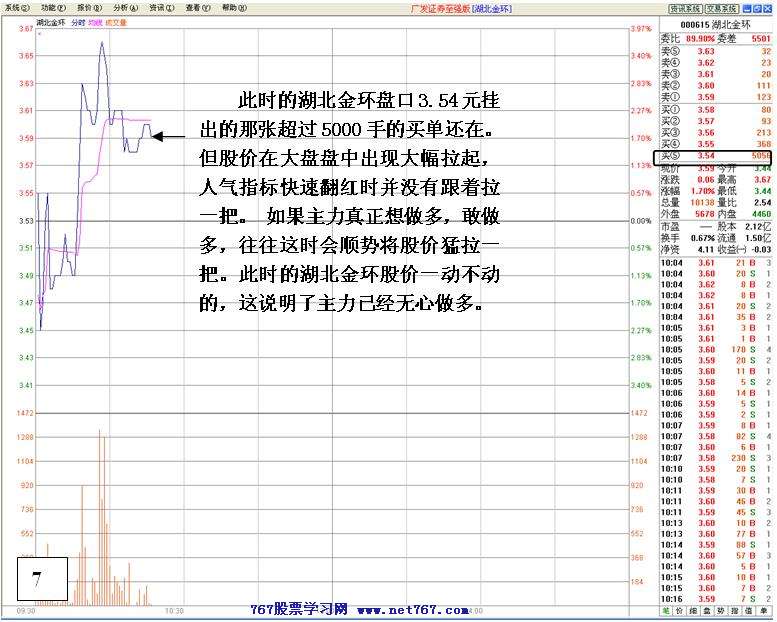Select the 笔 tab at bottom right

pyautogui.click(x=666, y=609)
